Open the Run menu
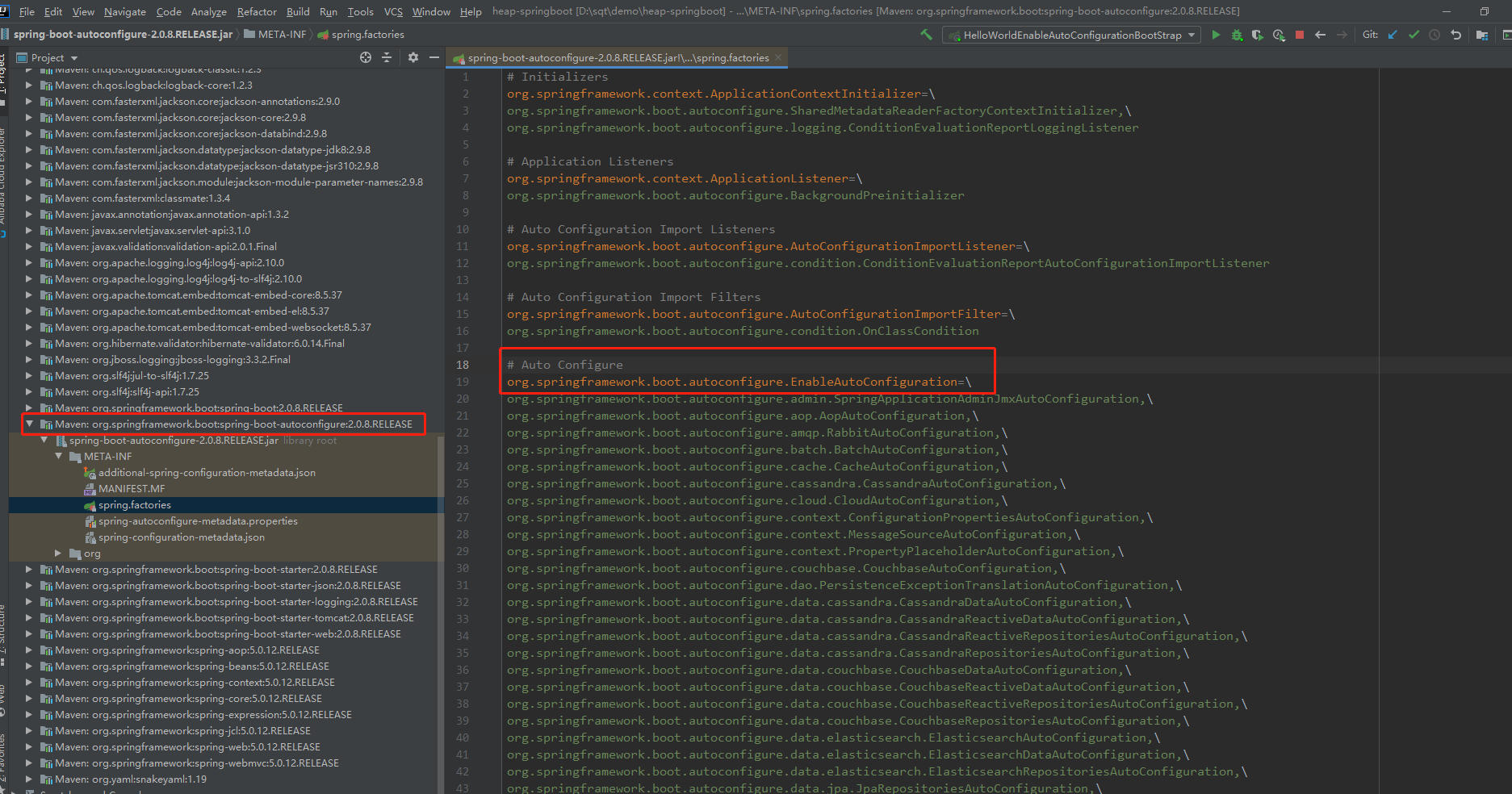This screenshot has width=1512, height=794. pyautogui.click(x=329, y=11)
